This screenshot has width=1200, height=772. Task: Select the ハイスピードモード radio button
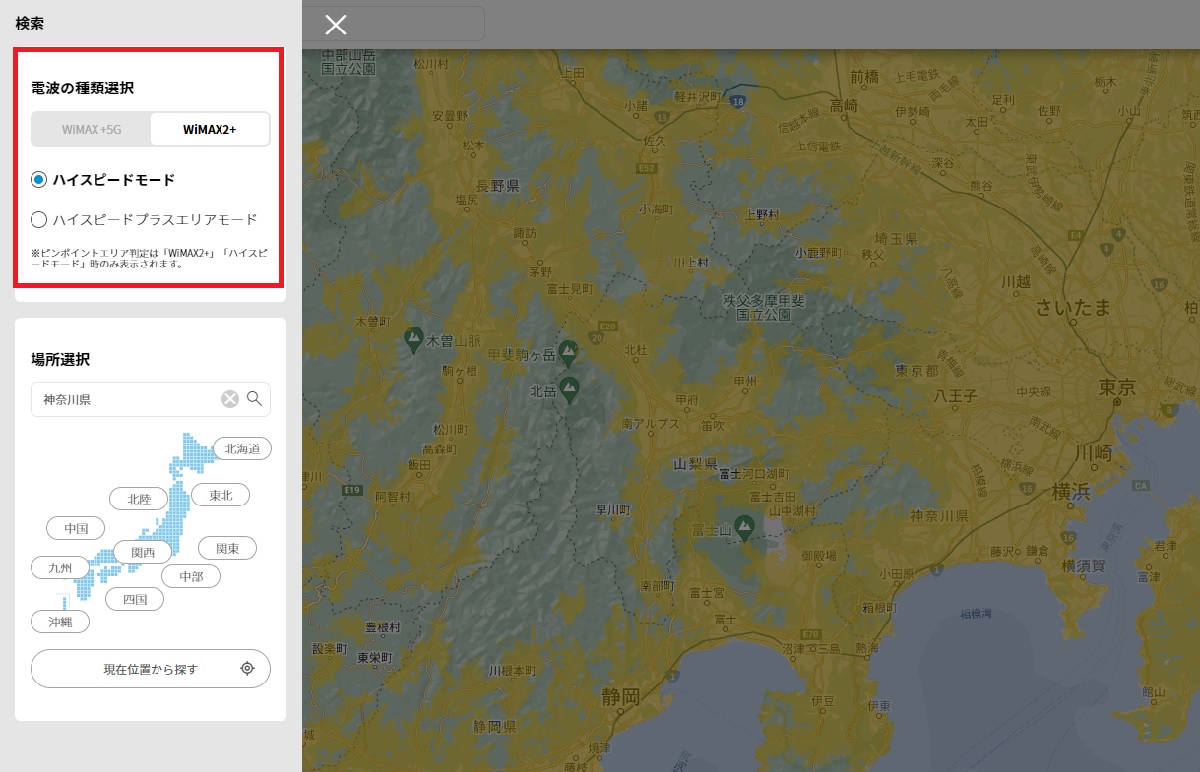39,180
